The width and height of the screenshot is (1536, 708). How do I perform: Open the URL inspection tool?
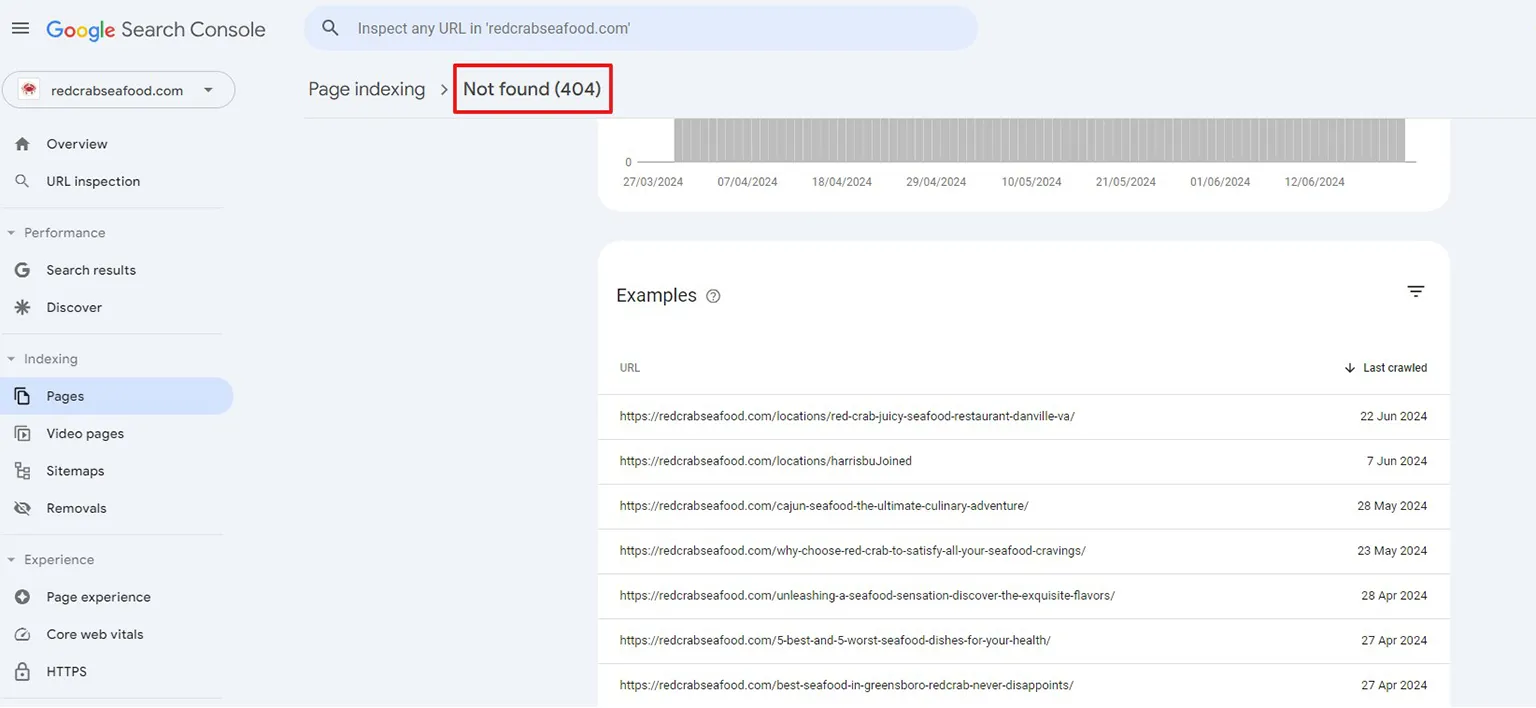(x=92, y=181)
